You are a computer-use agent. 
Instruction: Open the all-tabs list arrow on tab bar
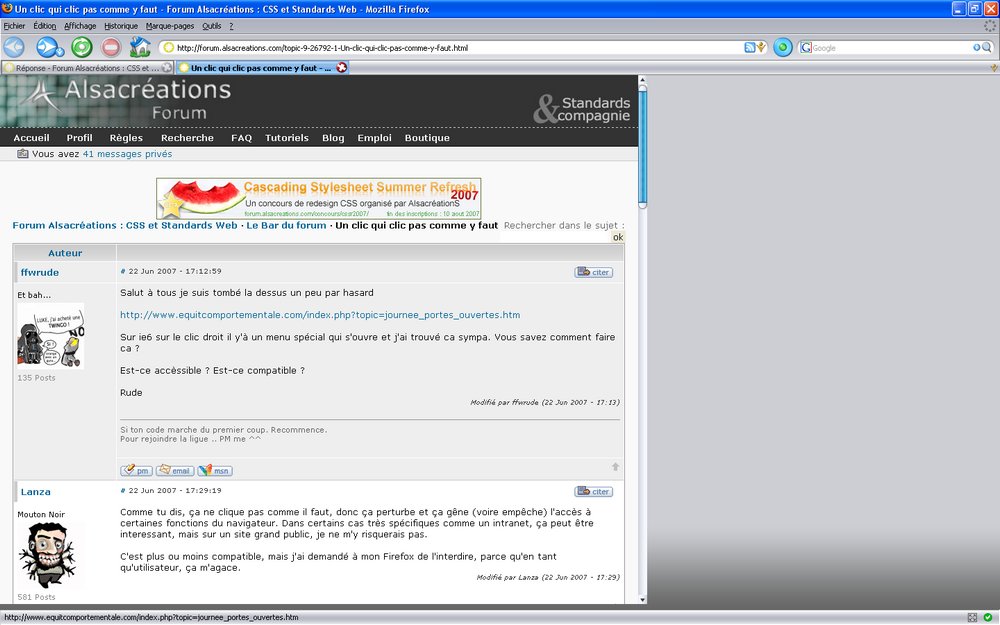click(994, 68)
